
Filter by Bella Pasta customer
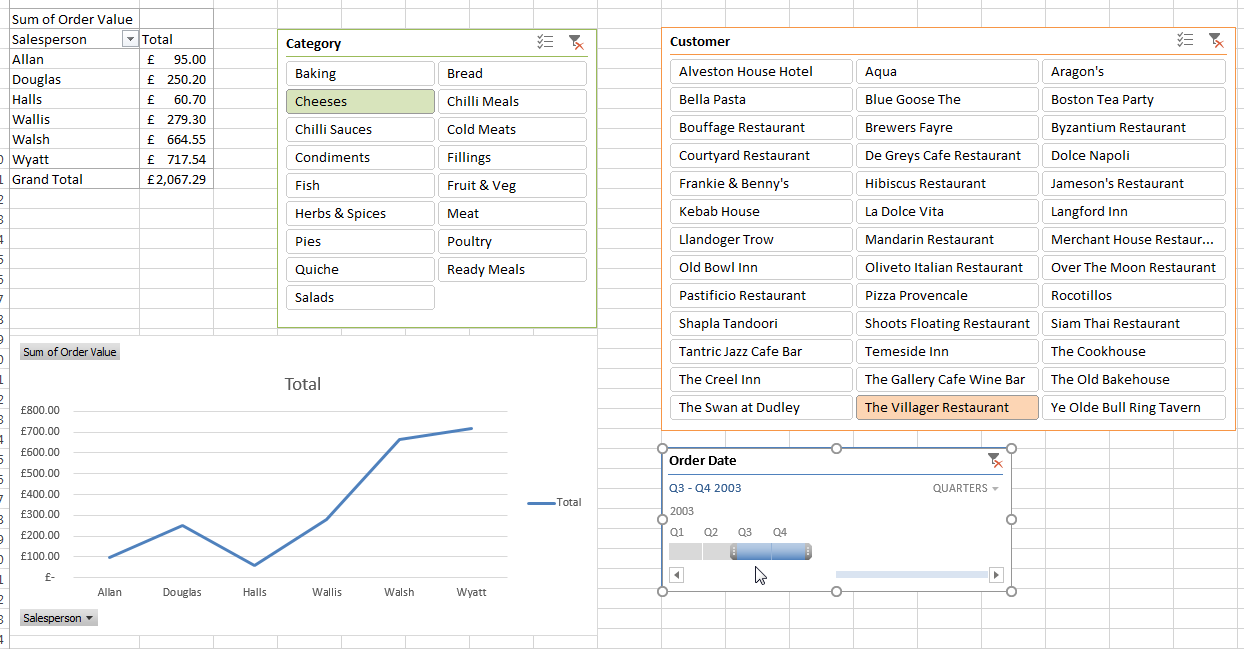(761, 99)
